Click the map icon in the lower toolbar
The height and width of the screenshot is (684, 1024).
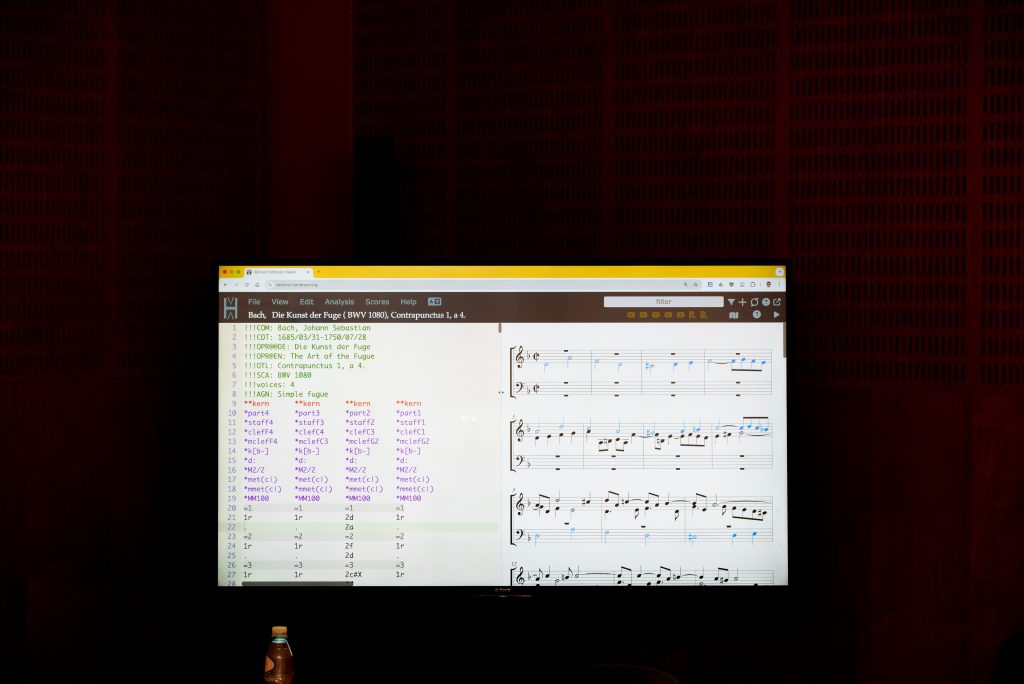click(x=733, y=315)
